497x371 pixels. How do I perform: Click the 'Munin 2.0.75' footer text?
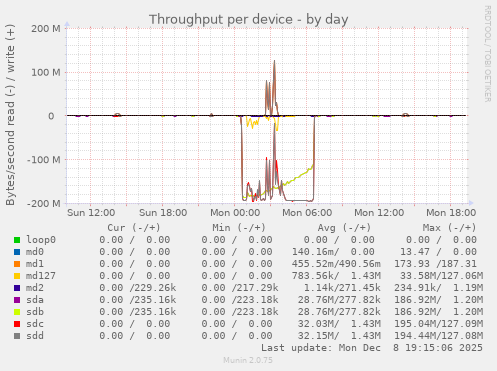click(x=248, y=360)
